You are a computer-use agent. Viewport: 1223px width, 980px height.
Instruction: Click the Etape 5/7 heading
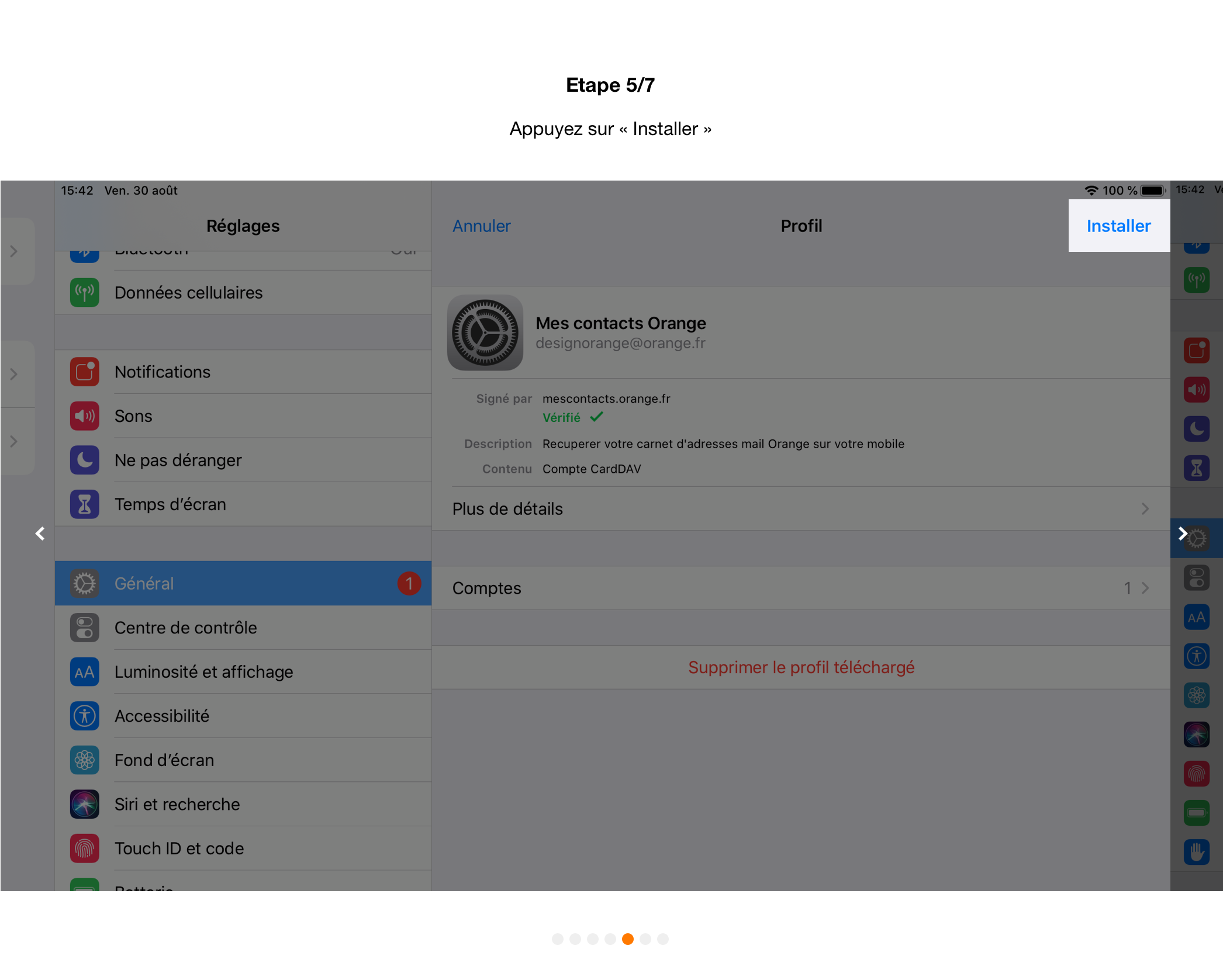[x=610, y=85]
